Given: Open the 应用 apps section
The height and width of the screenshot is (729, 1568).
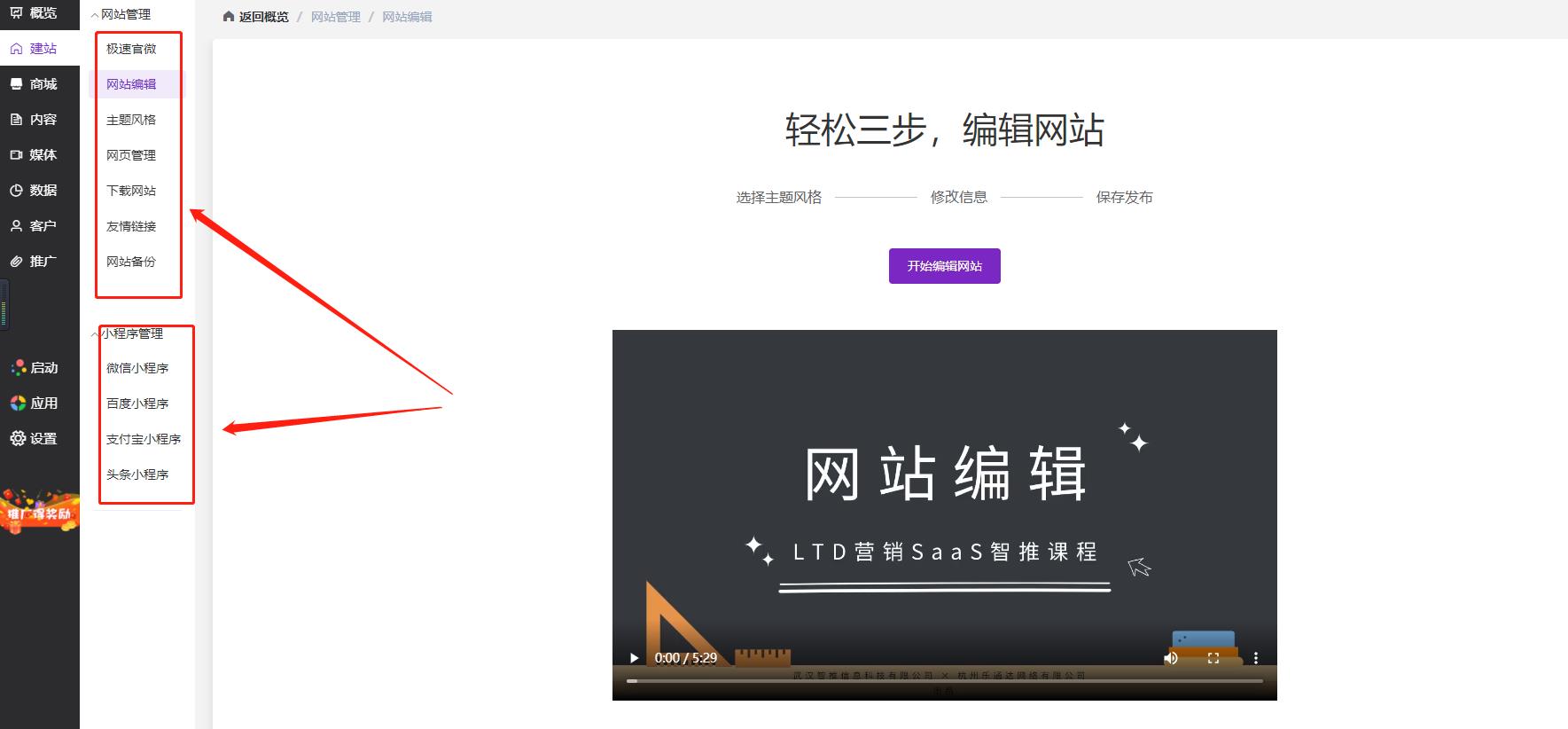Looking at the screenshot, I should click(34, 404).
